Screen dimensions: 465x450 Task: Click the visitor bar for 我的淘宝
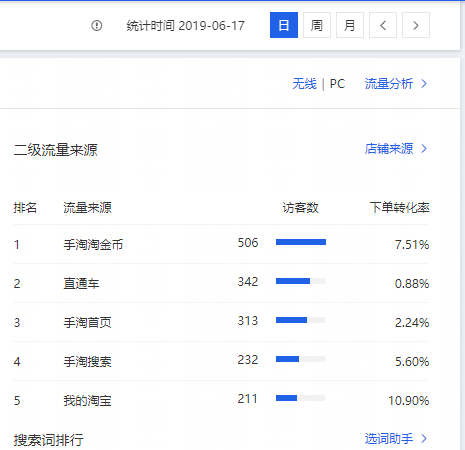point(301,398)
